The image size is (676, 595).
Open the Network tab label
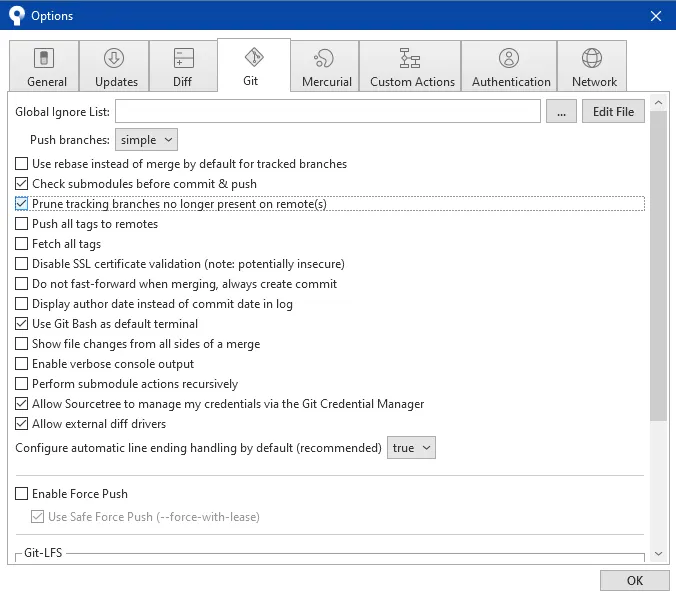click(595, 82)
